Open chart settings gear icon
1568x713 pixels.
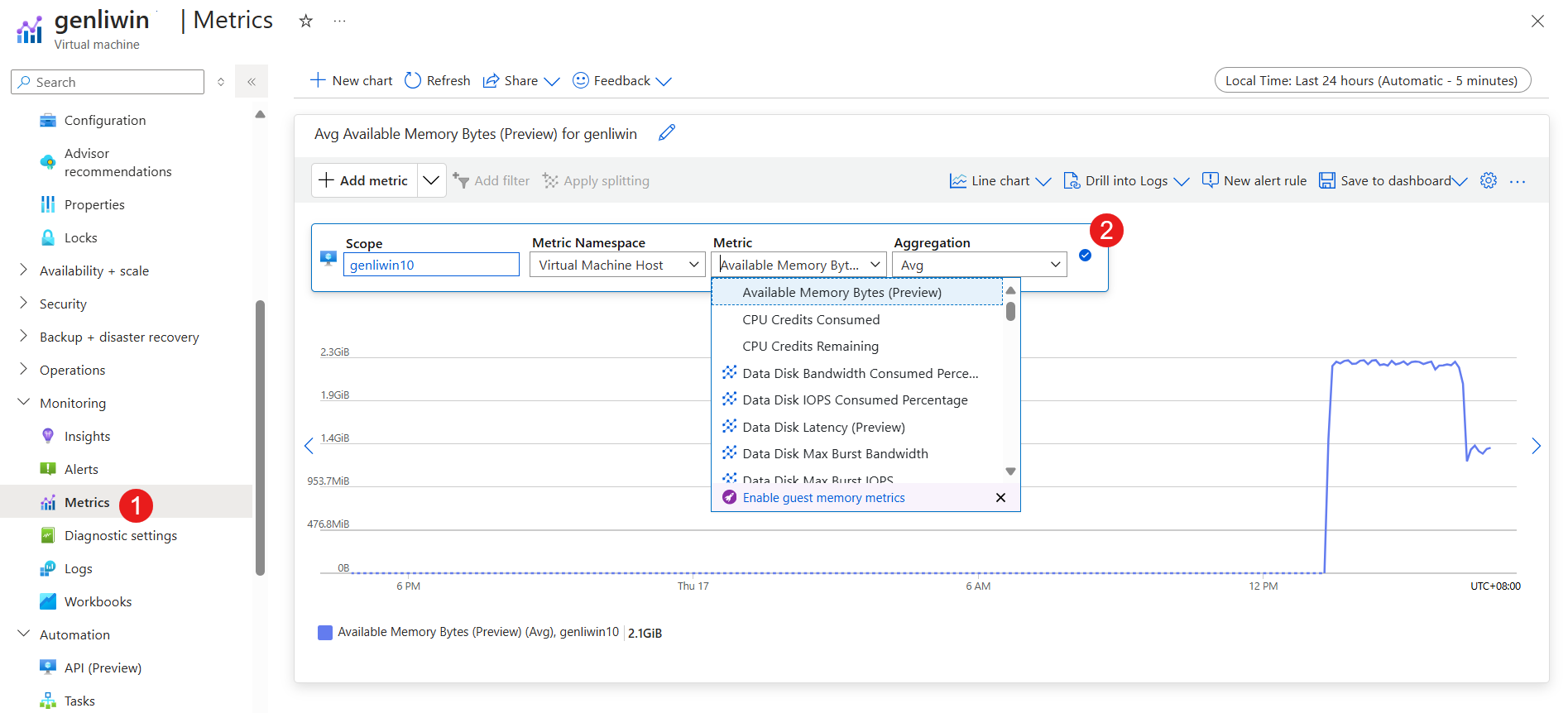pyautogui.click(x=1488, y=181)
